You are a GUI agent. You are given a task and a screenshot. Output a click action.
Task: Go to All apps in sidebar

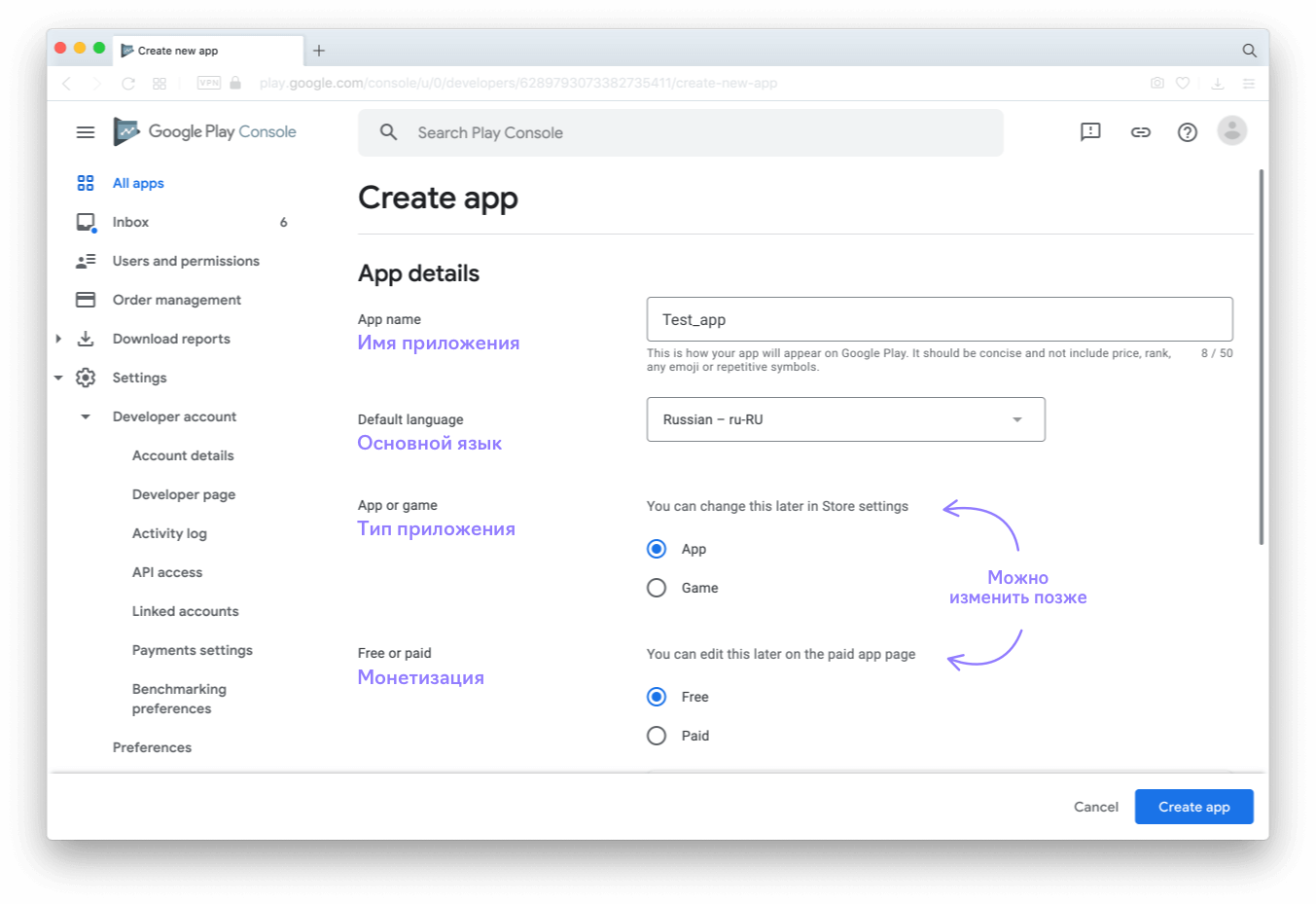[x=138, y=183]
